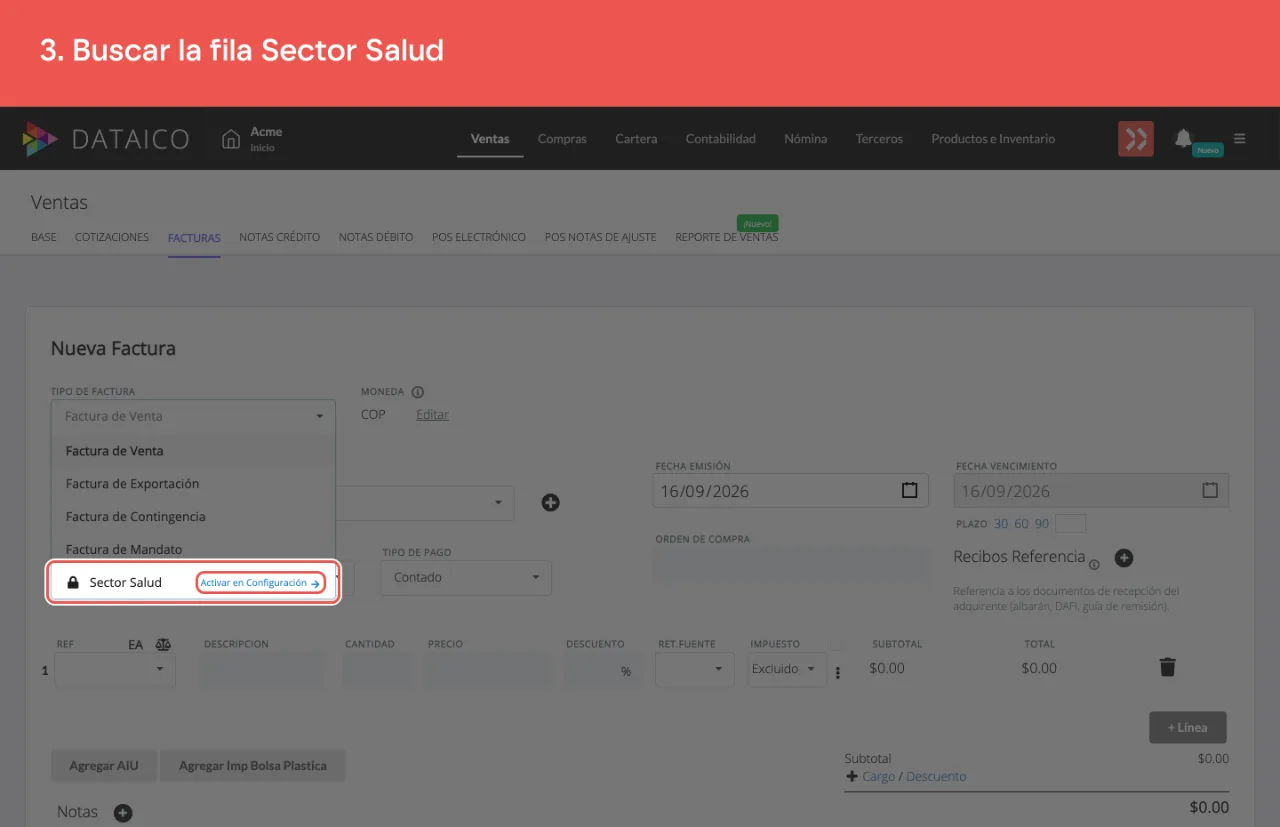Open the red double-arrow shortcut icon
The image size is (1280, 827).
click(1135, 139)
